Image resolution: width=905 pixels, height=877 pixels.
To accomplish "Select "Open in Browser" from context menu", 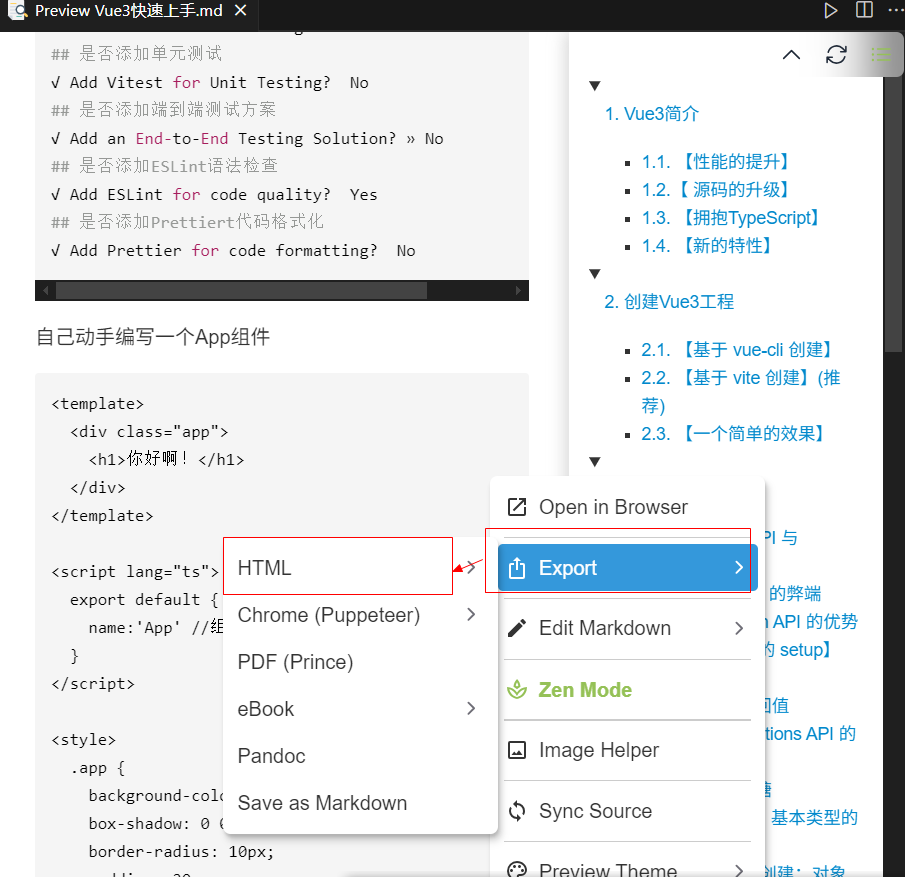I will click(613, 507).
